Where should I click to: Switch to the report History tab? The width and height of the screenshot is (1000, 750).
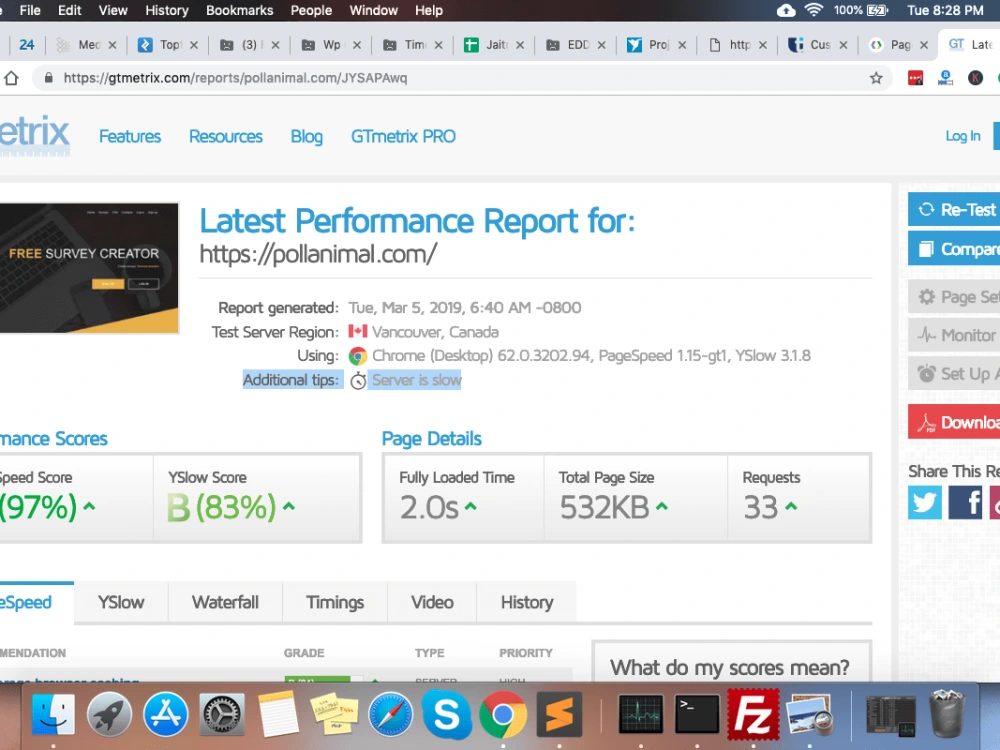pyautogui.click(x=527, y=602)
